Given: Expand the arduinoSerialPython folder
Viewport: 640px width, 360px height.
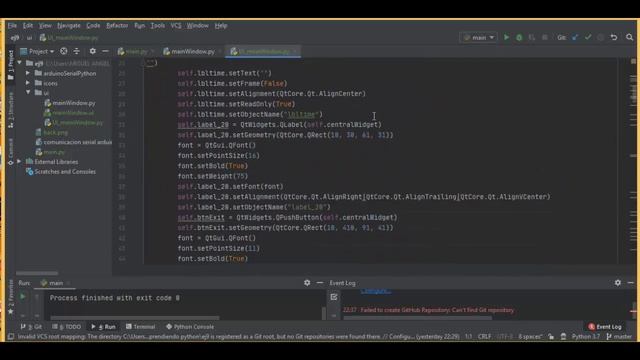Looking at the screenshot, I should (x=28, y=73).
